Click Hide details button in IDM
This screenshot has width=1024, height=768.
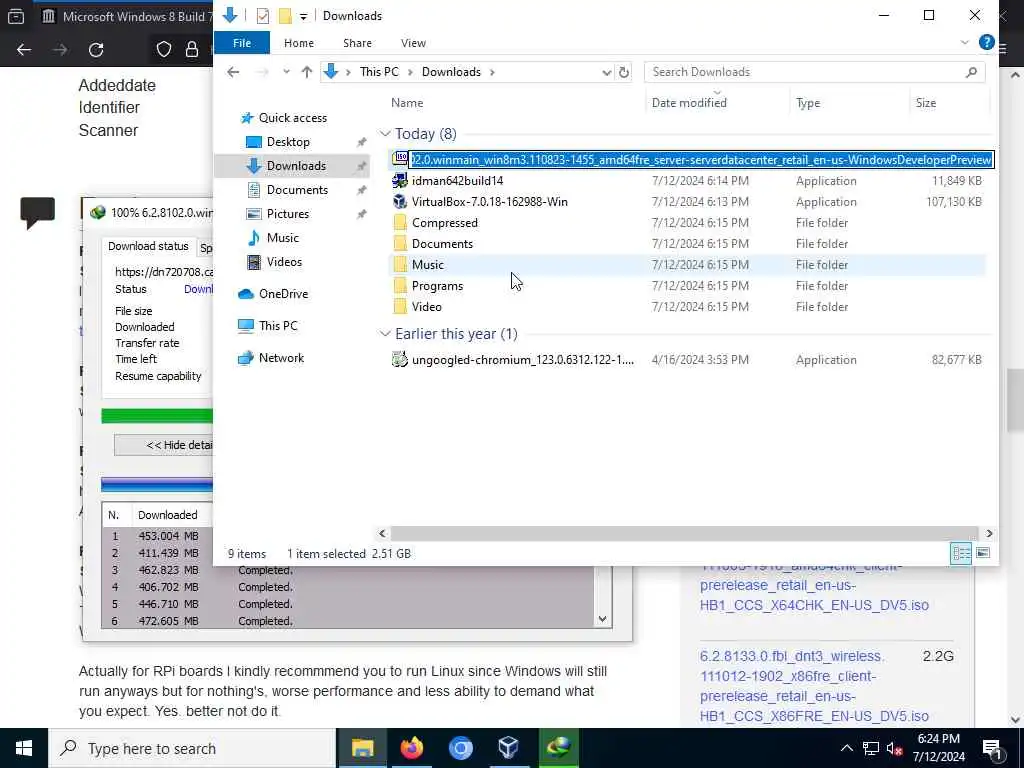[164, 445]
